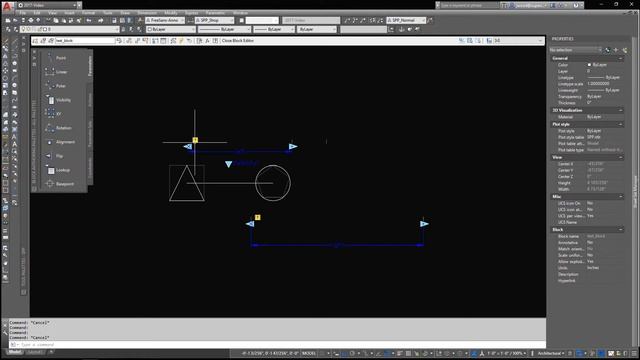Click the AutoCAD application logo button

(x=7, y=6)
